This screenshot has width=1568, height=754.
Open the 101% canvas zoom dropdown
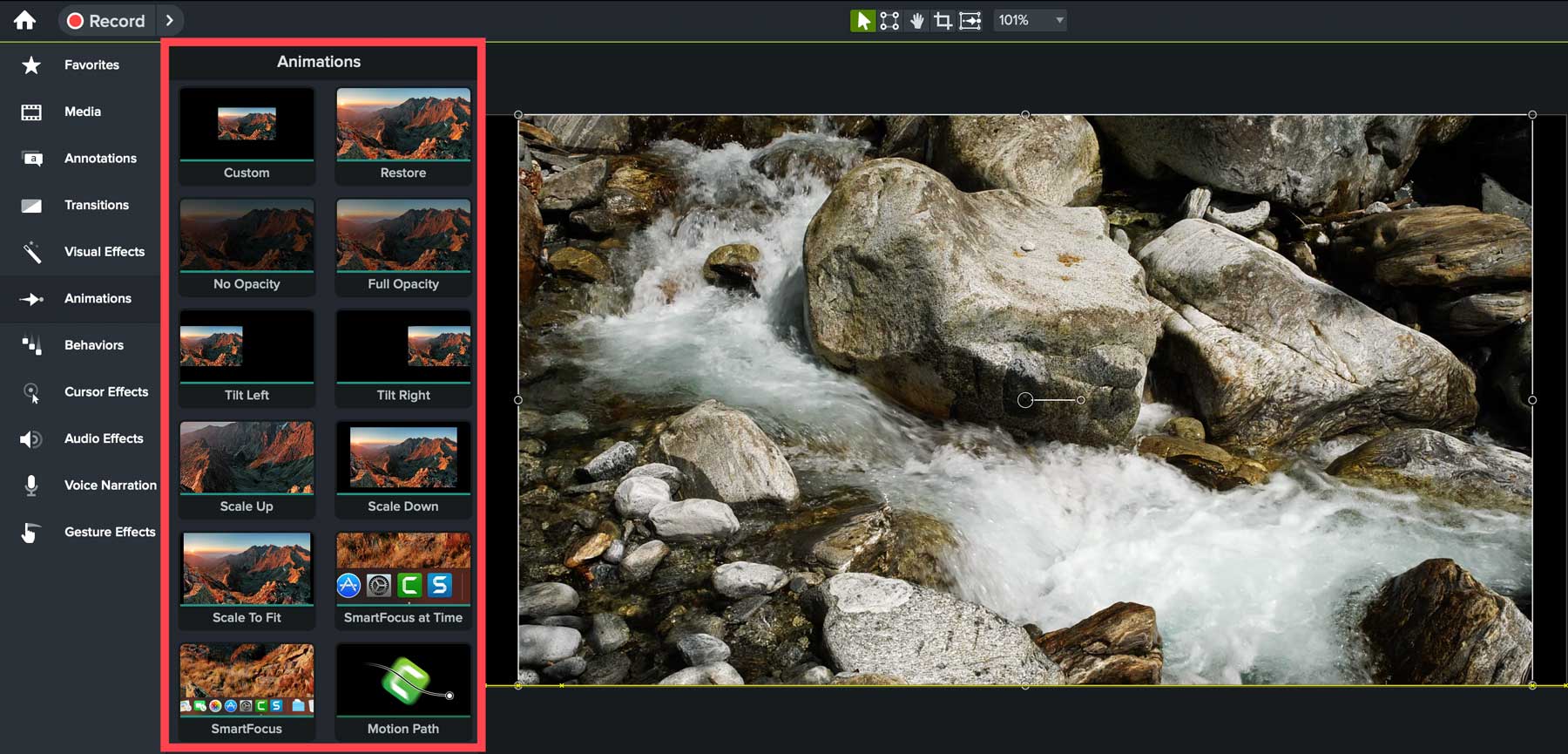pos(1031,20)
